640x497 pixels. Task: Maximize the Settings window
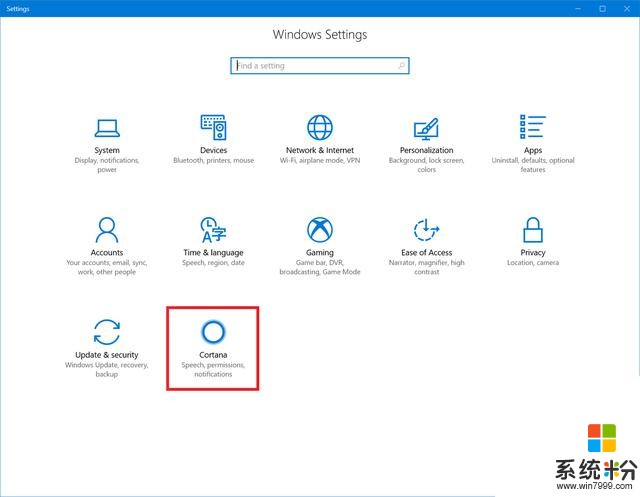(x=602, y=9)
